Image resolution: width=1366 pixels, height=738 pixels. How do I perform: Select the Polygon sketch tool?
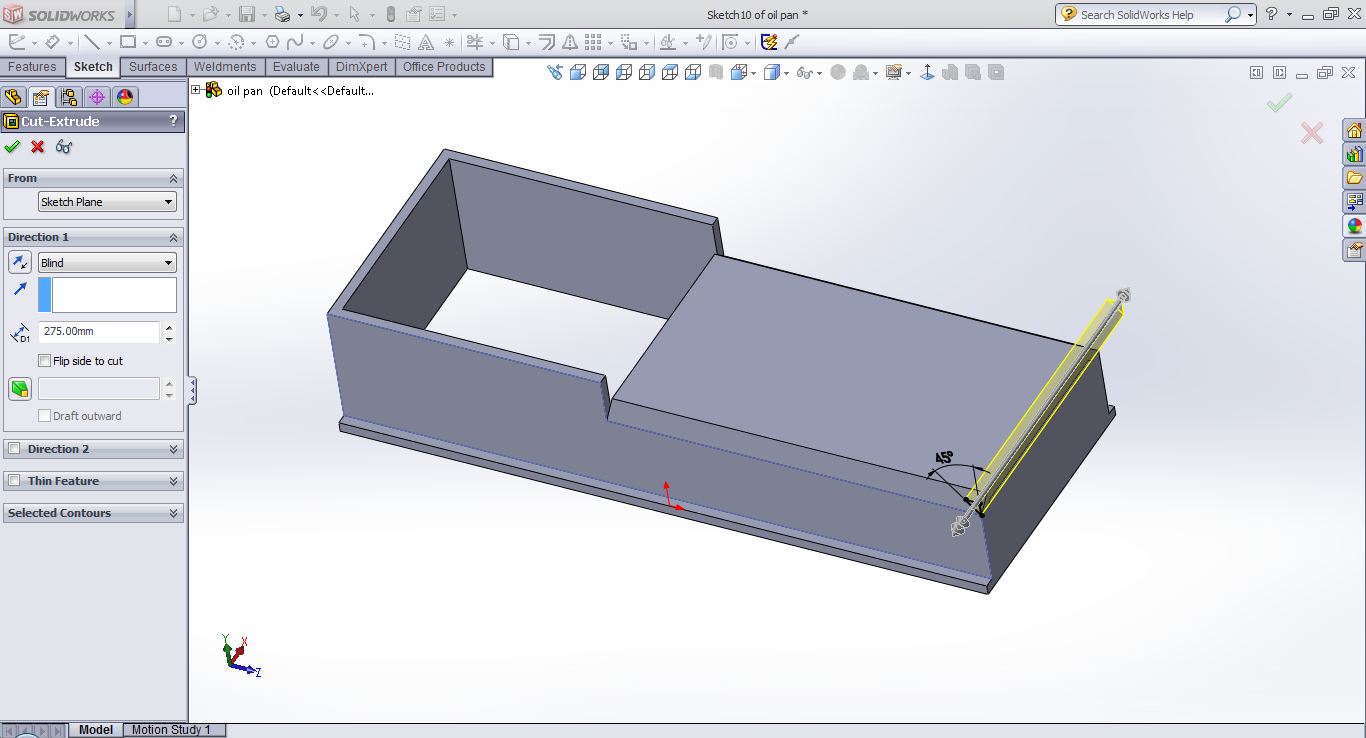[x=273, y=42]
